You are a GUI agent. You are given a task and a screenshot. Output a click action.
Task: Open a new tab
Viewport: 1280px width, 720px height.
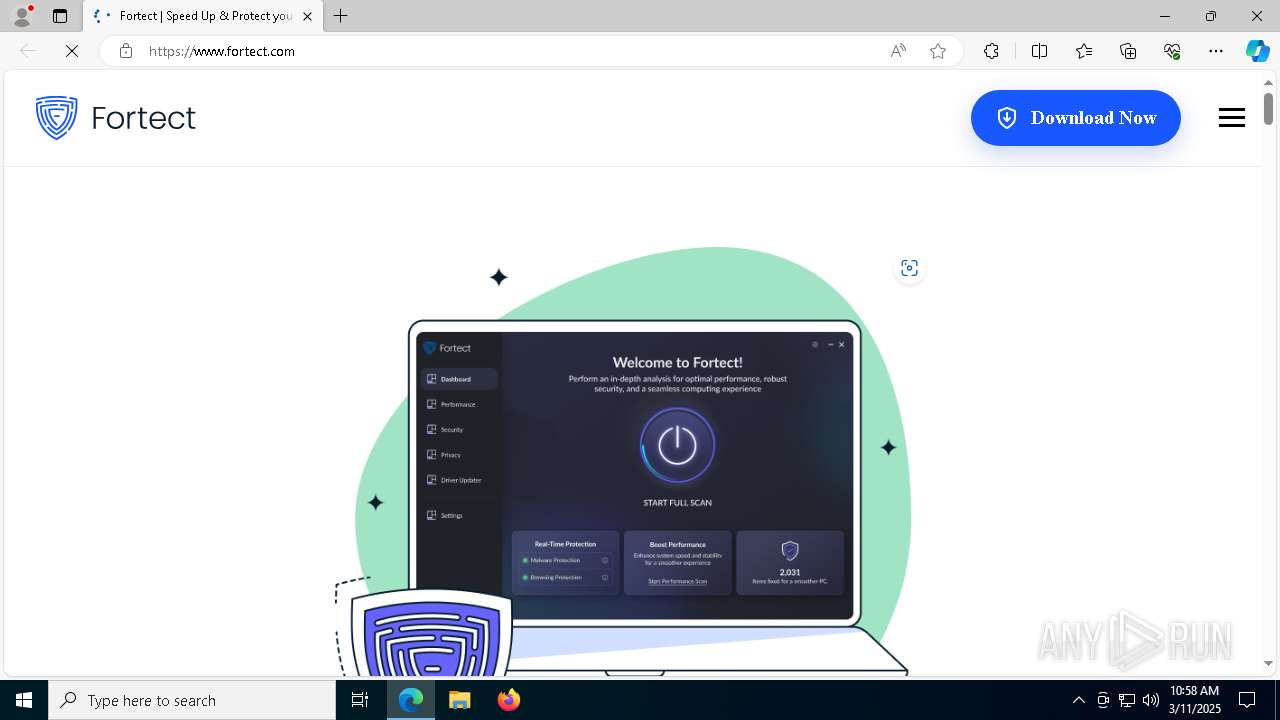pos(341,16)
